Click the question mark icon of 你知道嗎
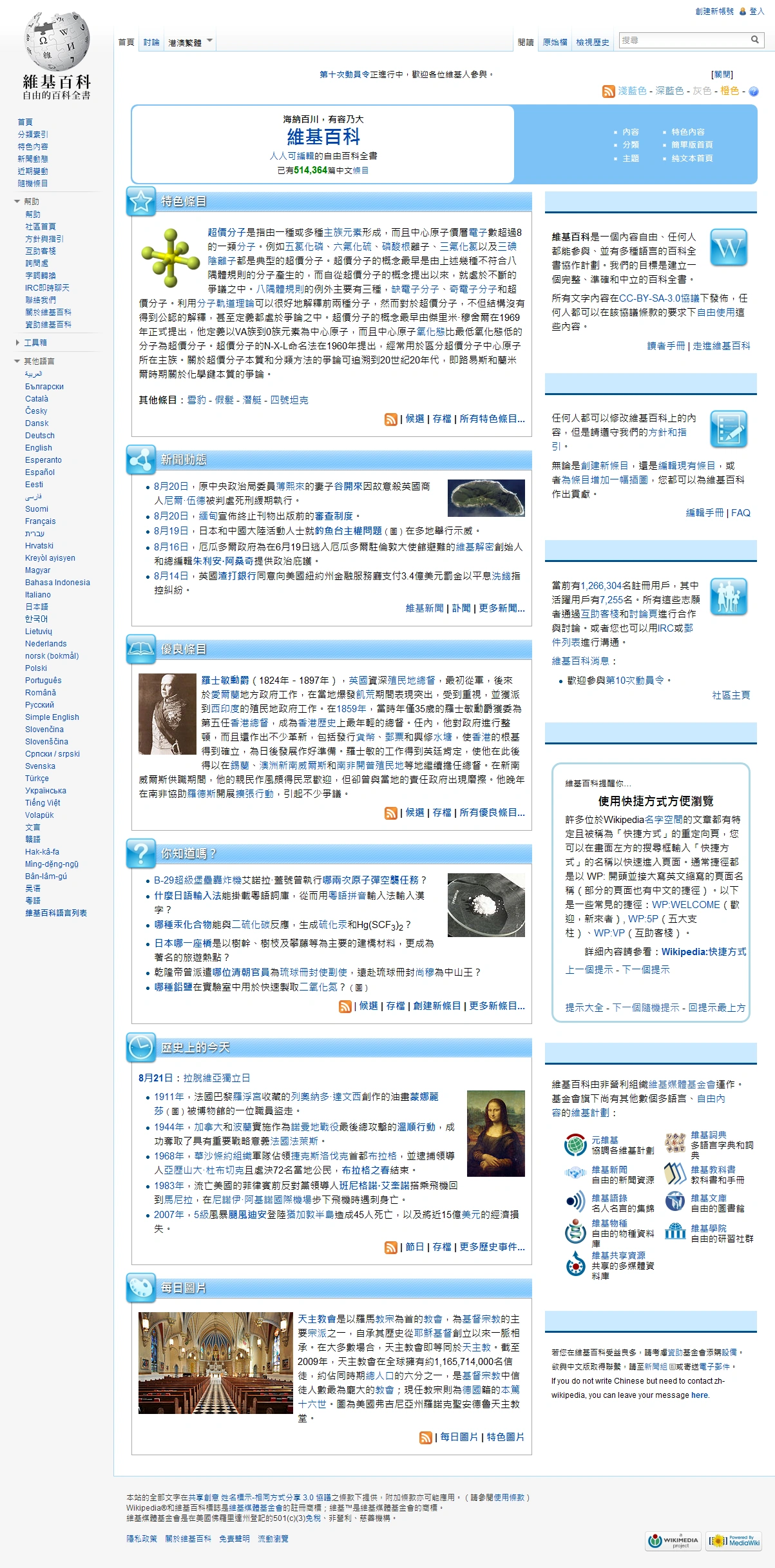This screenshot has width=775, height=1568. 140,853
